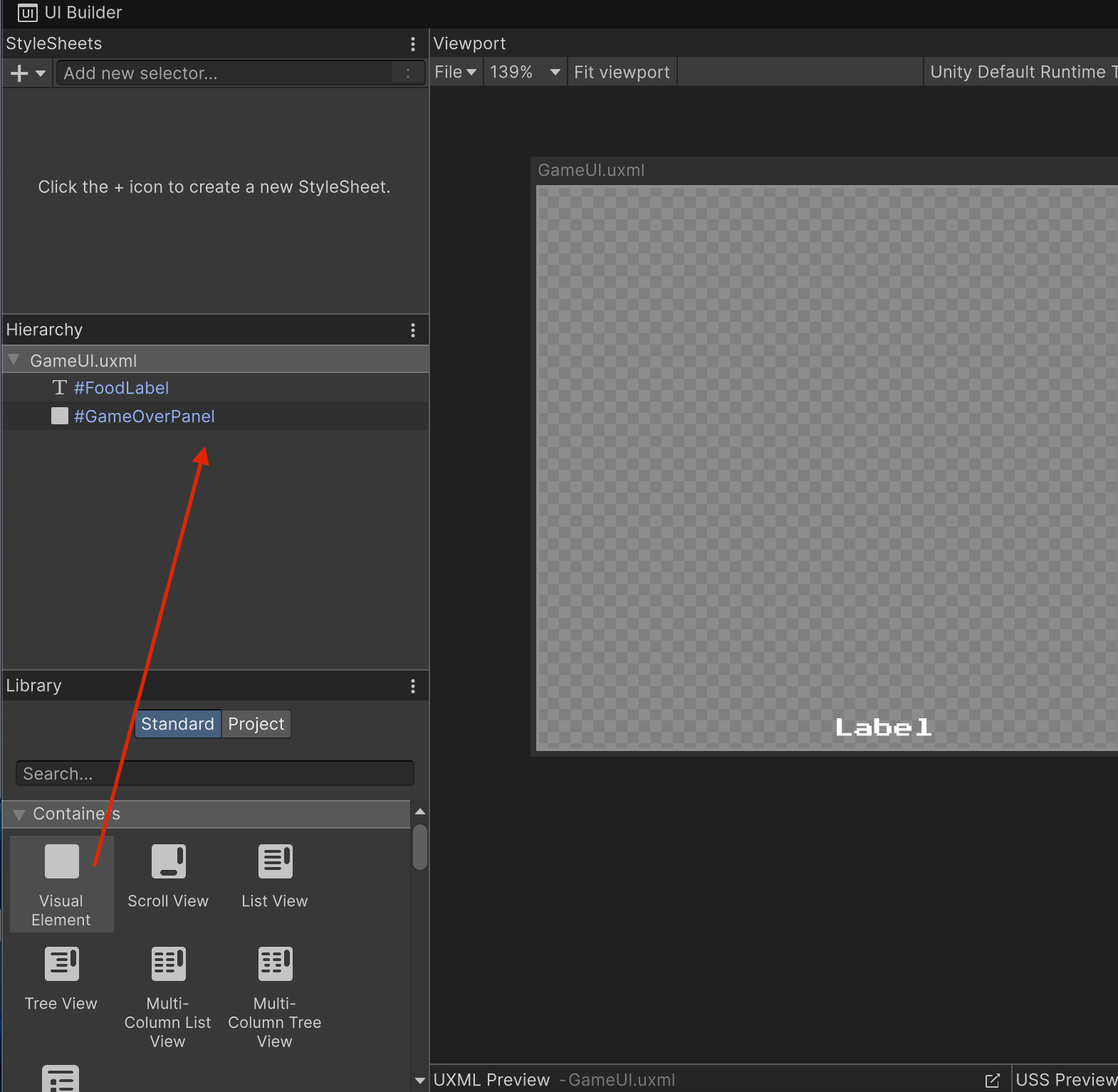
Task: Open the StyleSheets panel options menu
Action: pyautogui.click(x=413, y=44)
